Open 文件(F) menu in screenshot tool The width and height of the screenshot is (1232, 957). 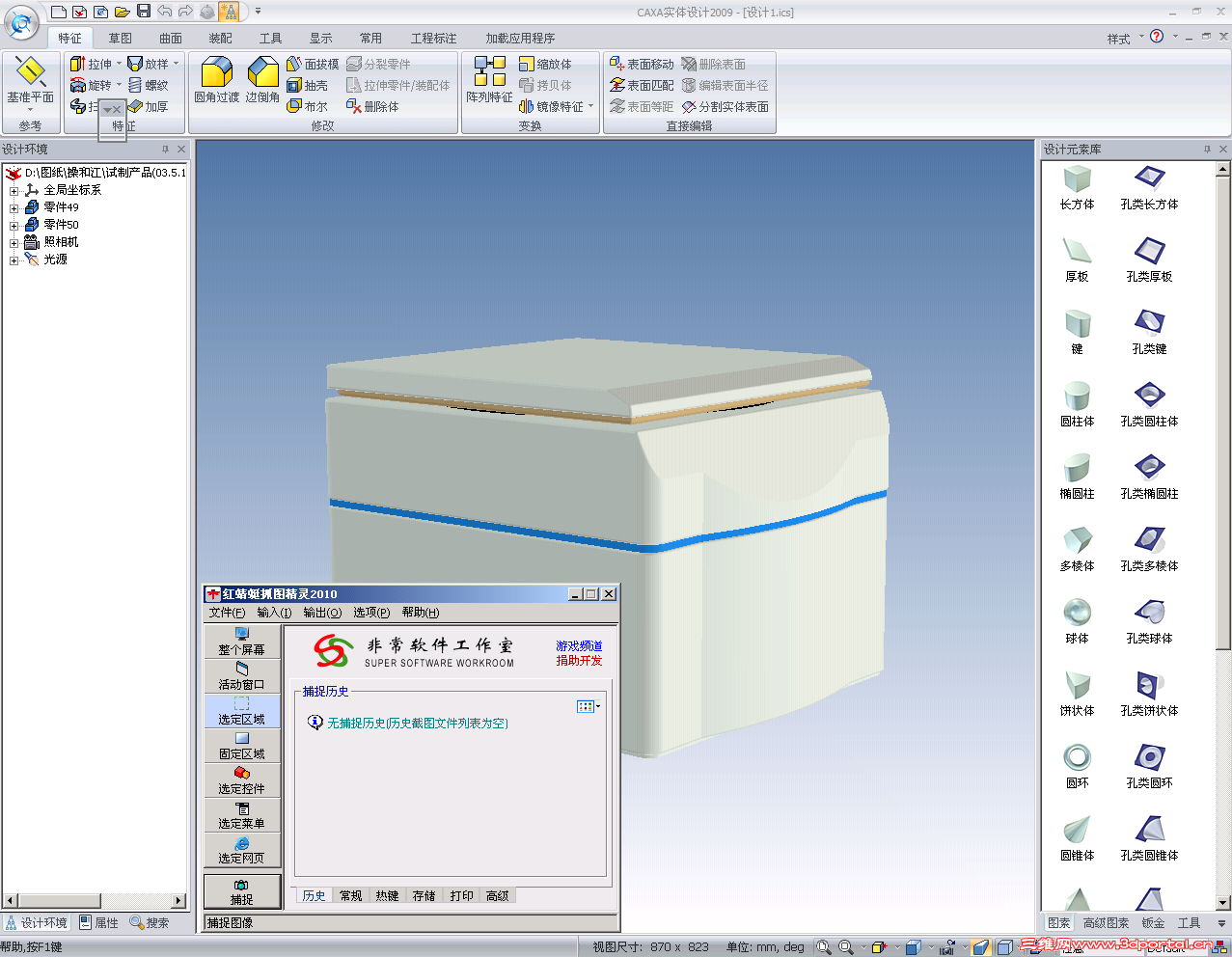pos(227,613)
